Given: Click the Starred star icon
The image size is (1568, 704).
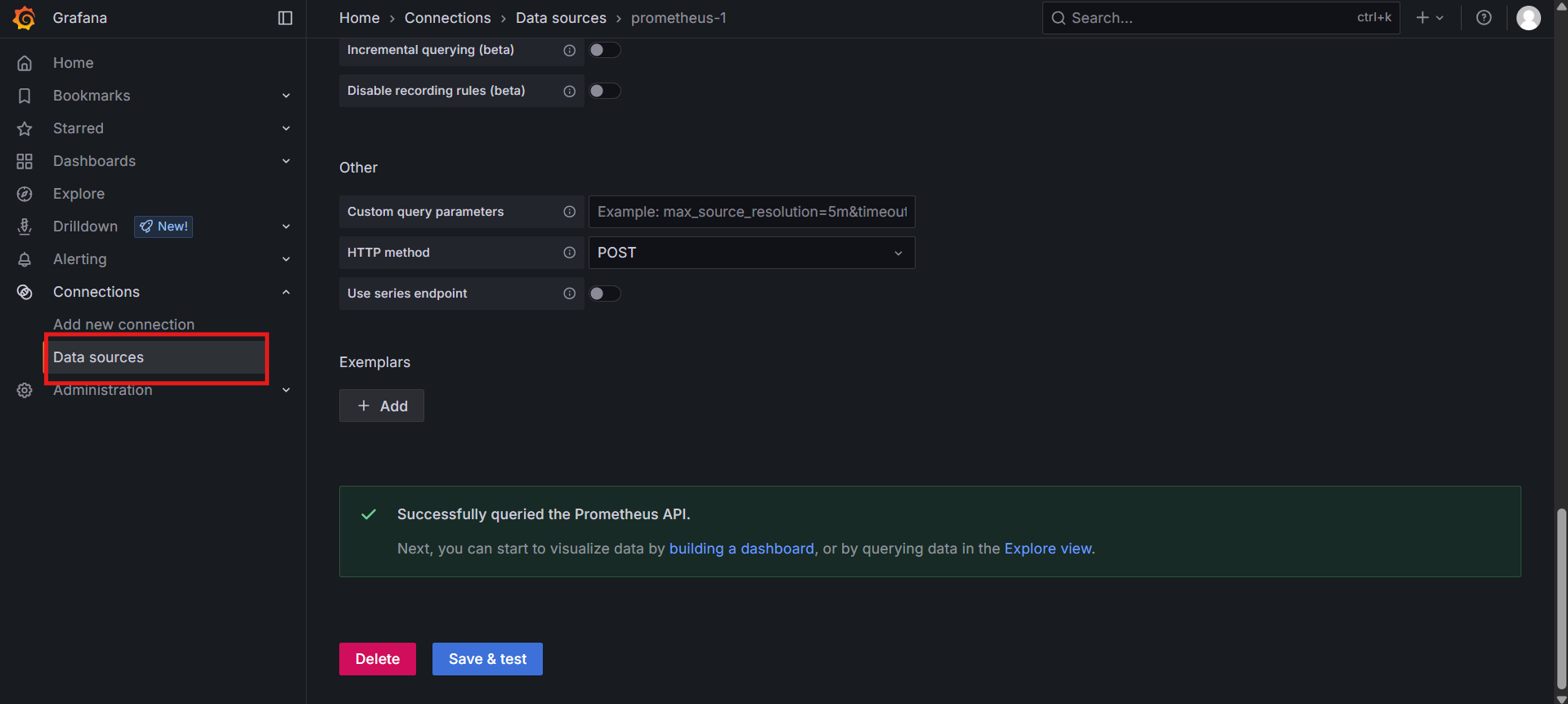Looking at the screenshot, I should 25,128.
